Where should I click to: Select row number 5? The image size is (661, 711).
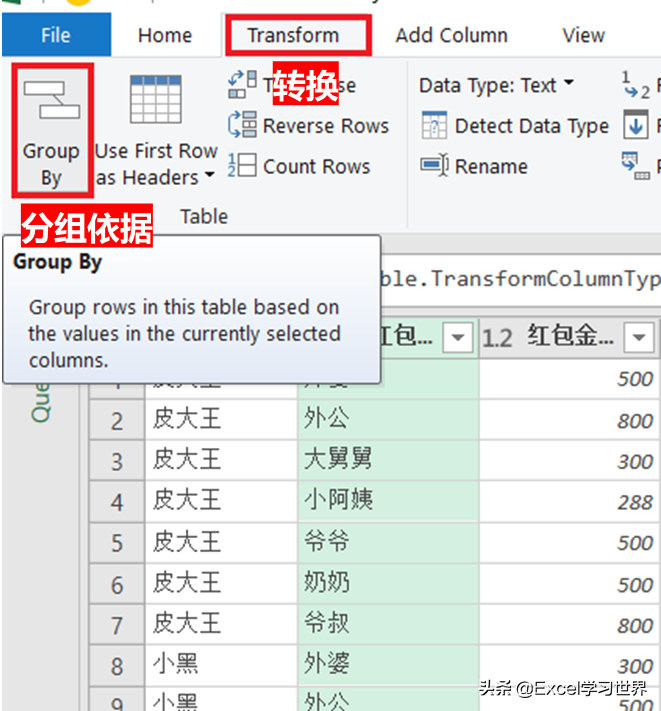point(117,543)
